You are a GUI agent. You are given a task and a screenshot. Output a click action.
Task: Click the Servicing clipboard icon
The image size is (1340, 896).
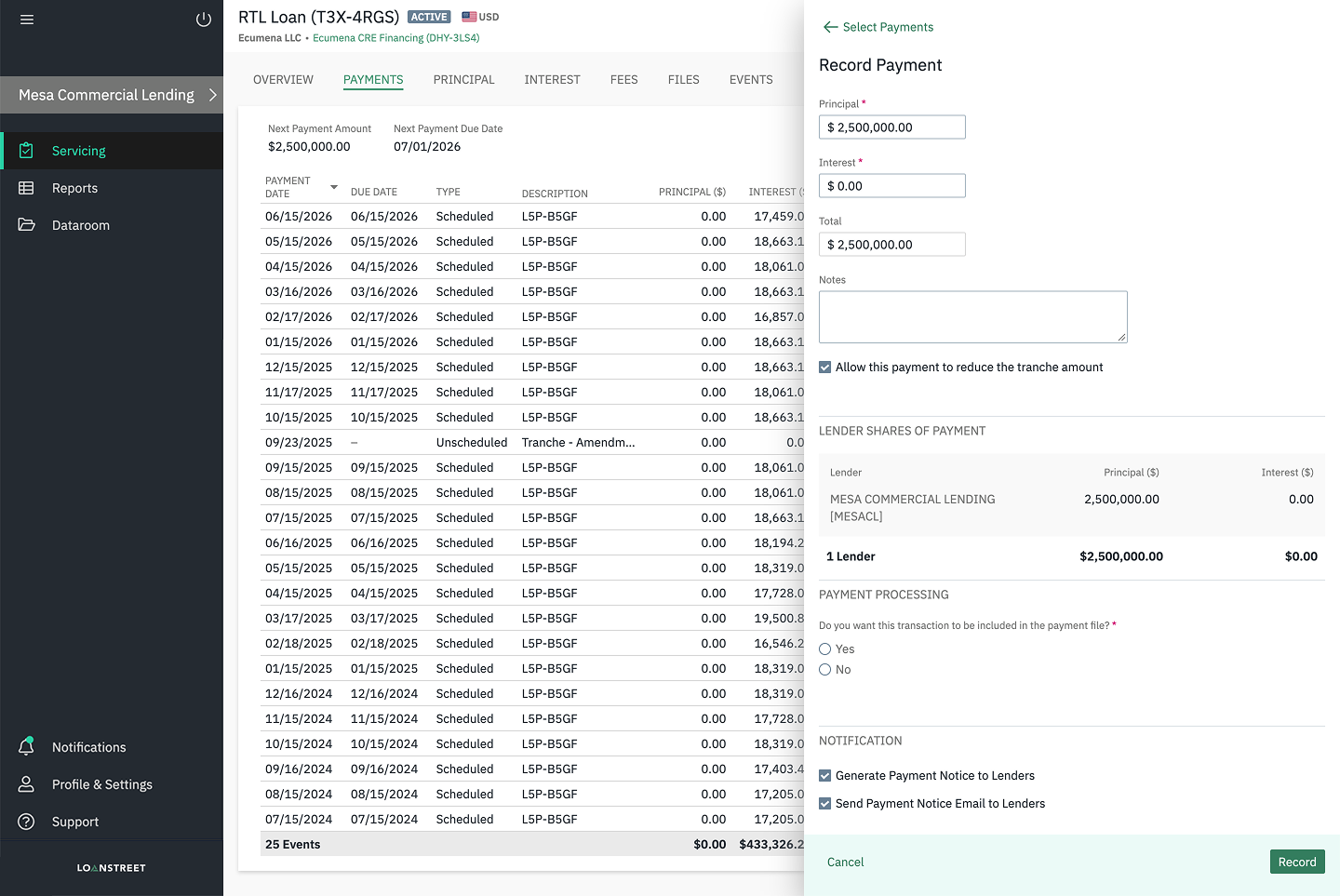tap(26, 151)
